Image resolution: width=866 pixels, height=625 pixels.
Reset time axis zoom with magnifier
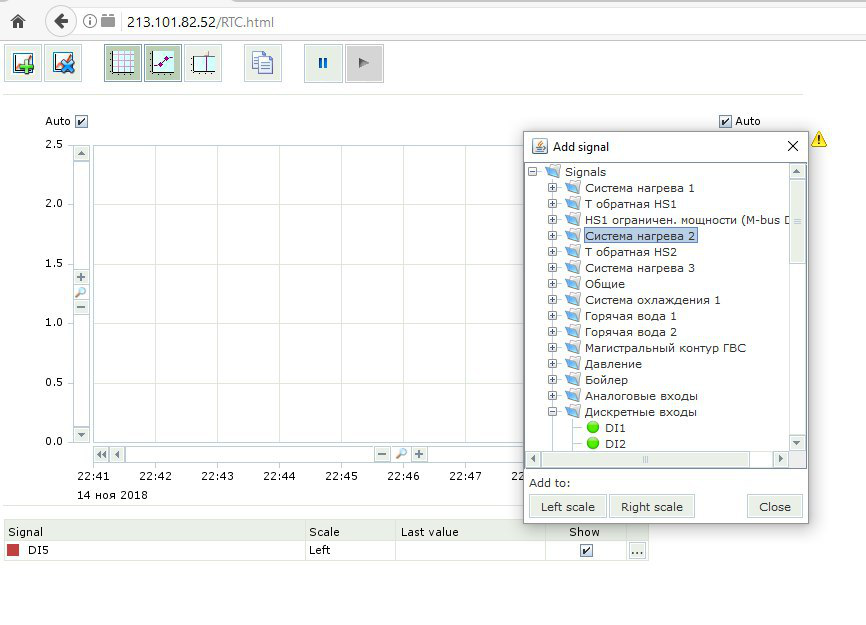click(401, 454)
